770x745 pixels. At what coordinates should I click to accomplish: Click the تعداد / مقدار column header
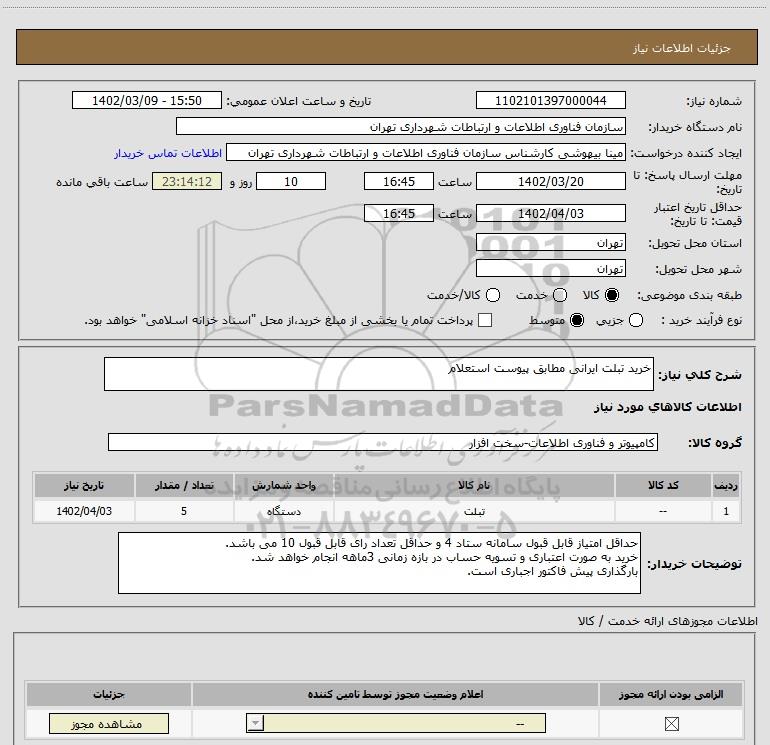pyautogui.click(x=184, y=486)
